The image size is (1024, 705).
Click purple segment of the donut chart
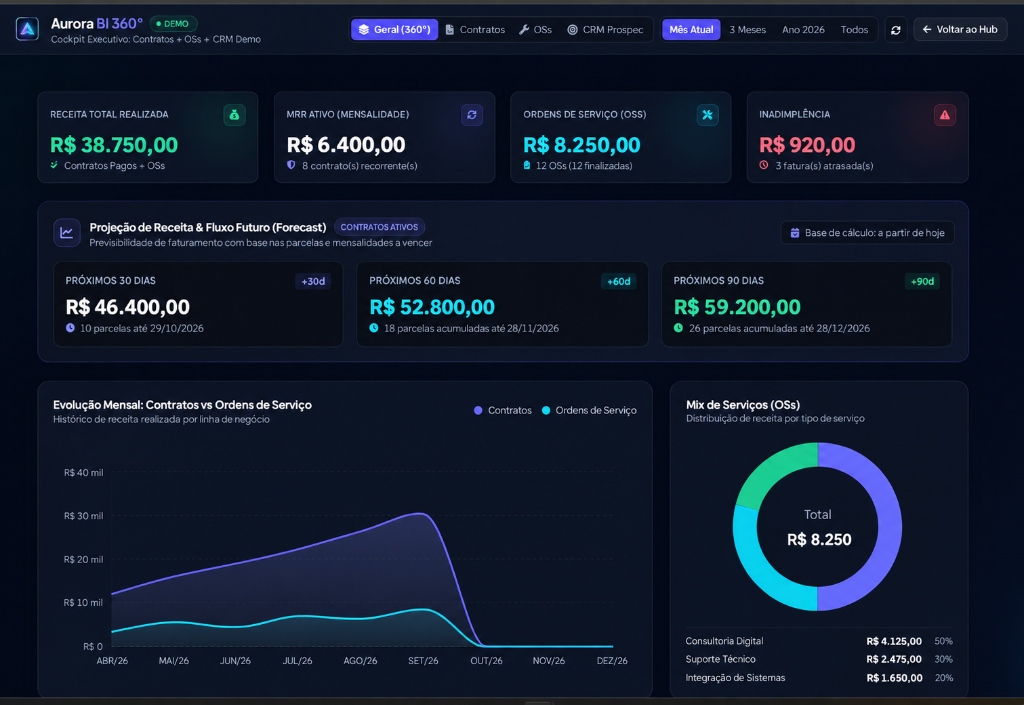[889, 527]
